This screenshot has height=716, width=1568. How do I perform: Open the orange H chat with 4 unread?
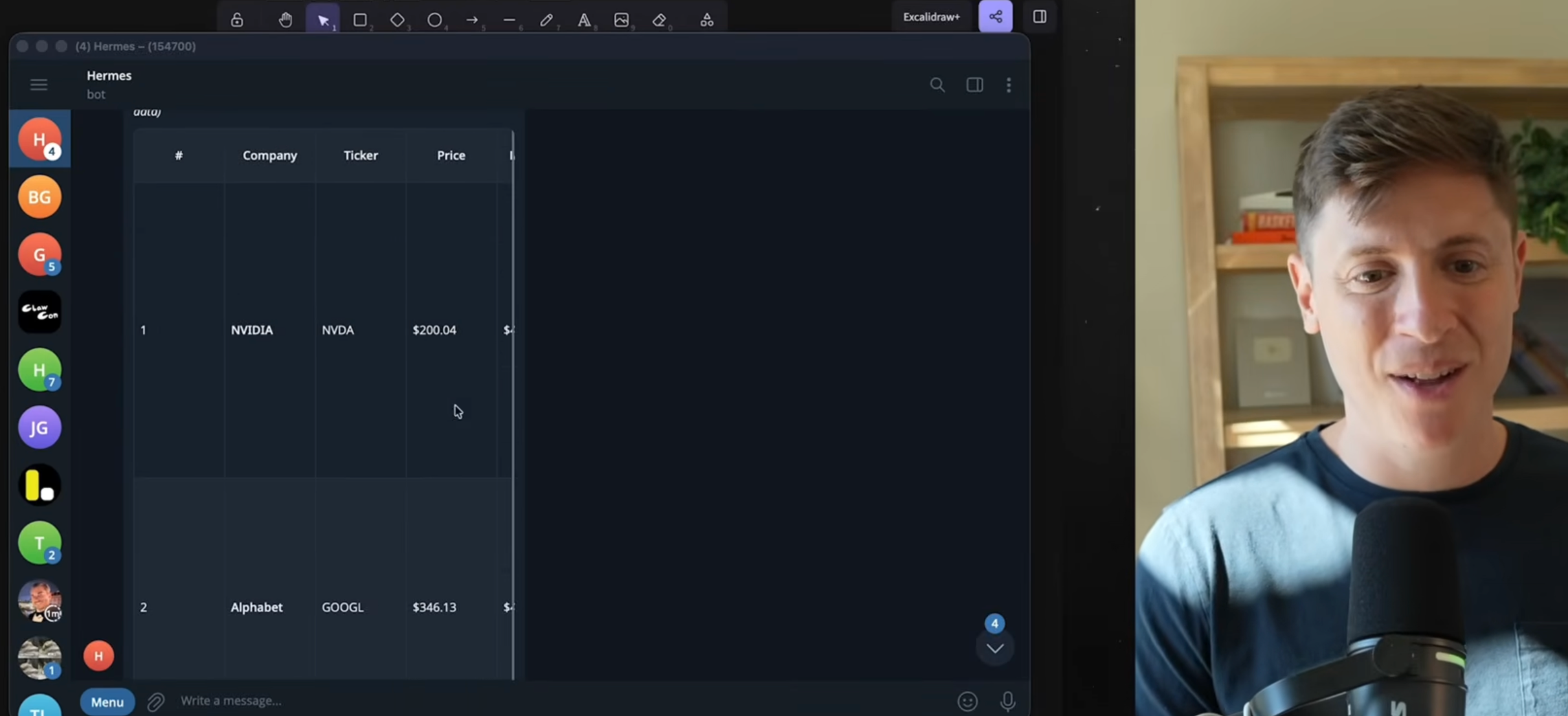point(39,139)
